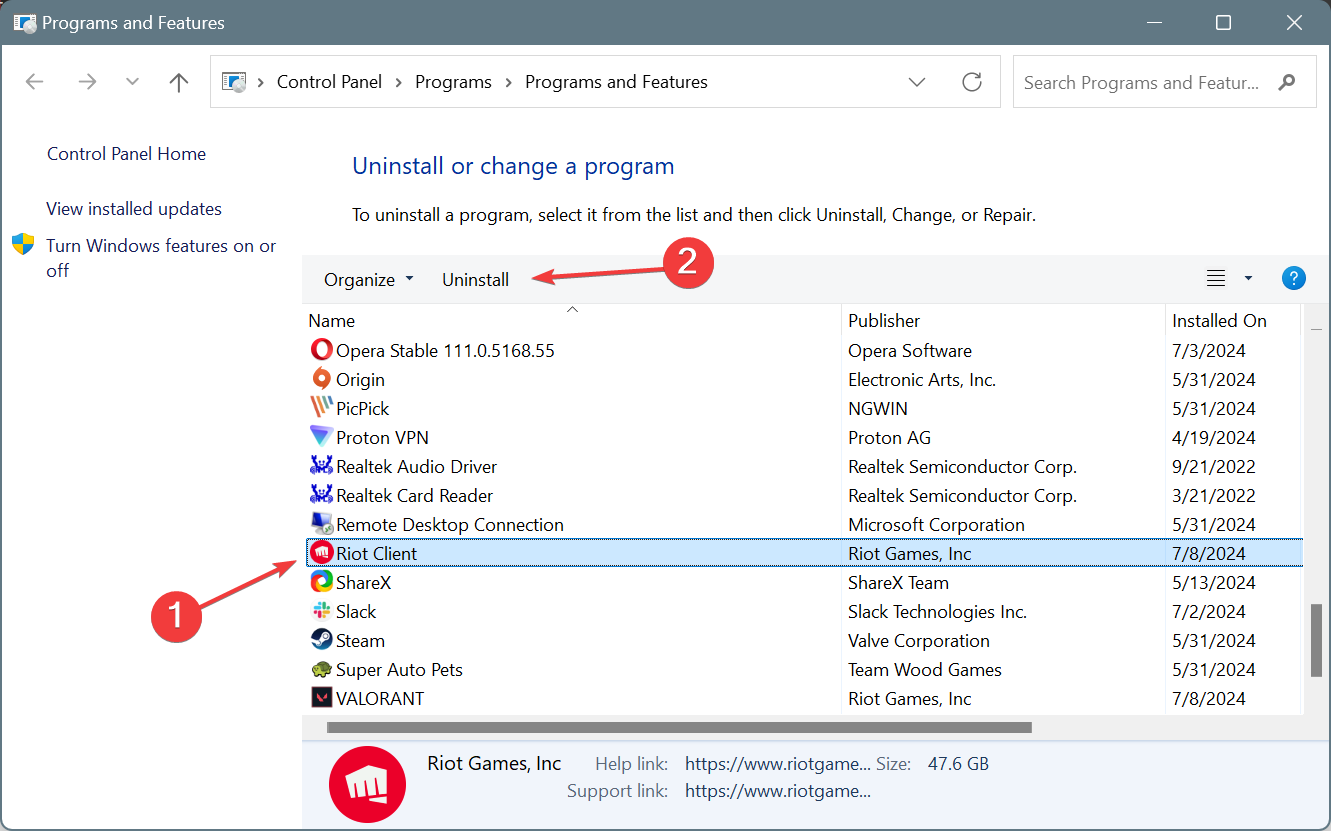Open Control Panel Home link
Viewport: 1331px width, 831px height.
[126, 154]
